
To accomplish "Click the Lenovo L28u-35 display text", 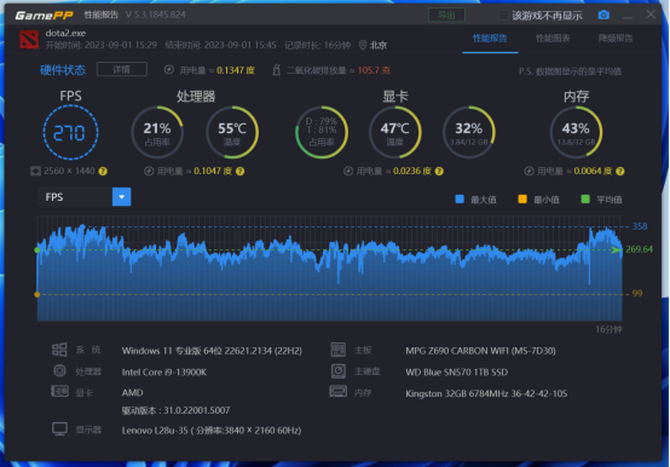I will (212, 430).
